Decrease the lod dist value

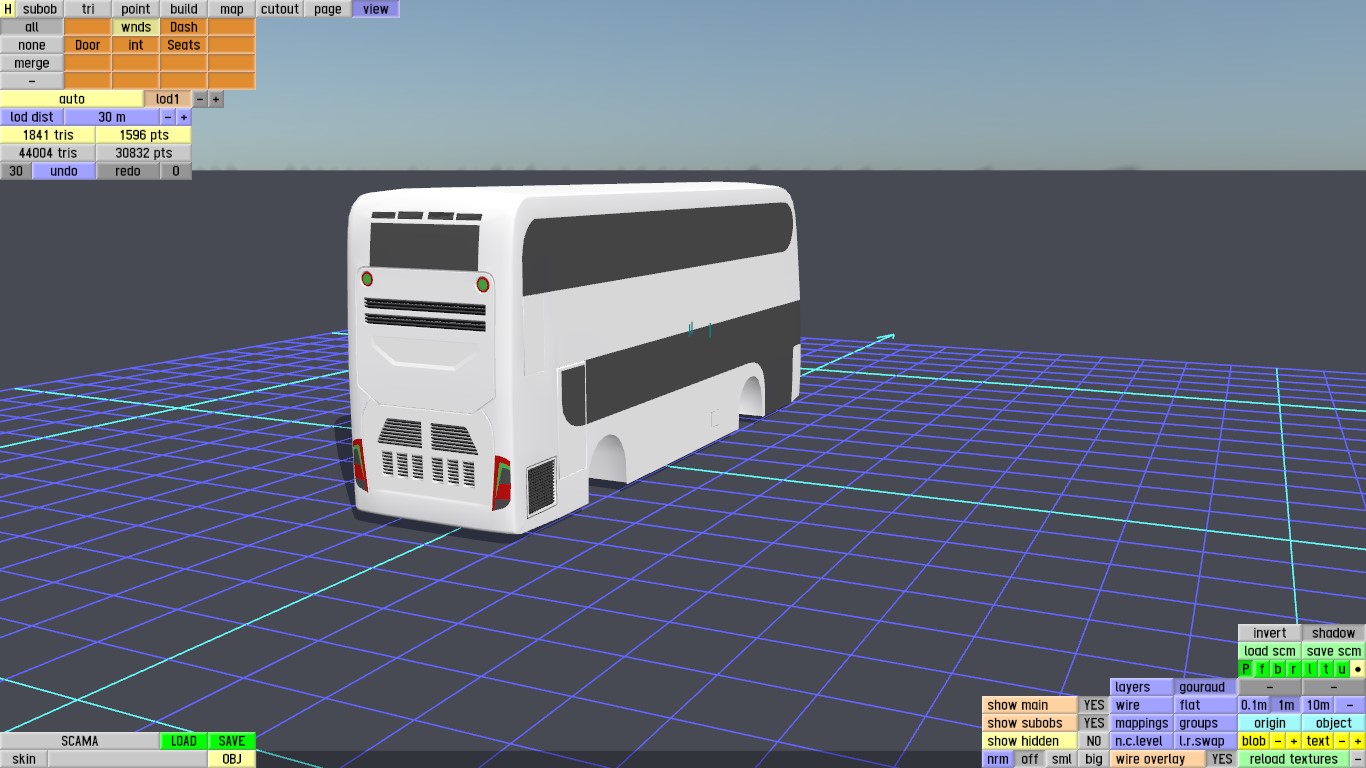click(x=168, y=117)
